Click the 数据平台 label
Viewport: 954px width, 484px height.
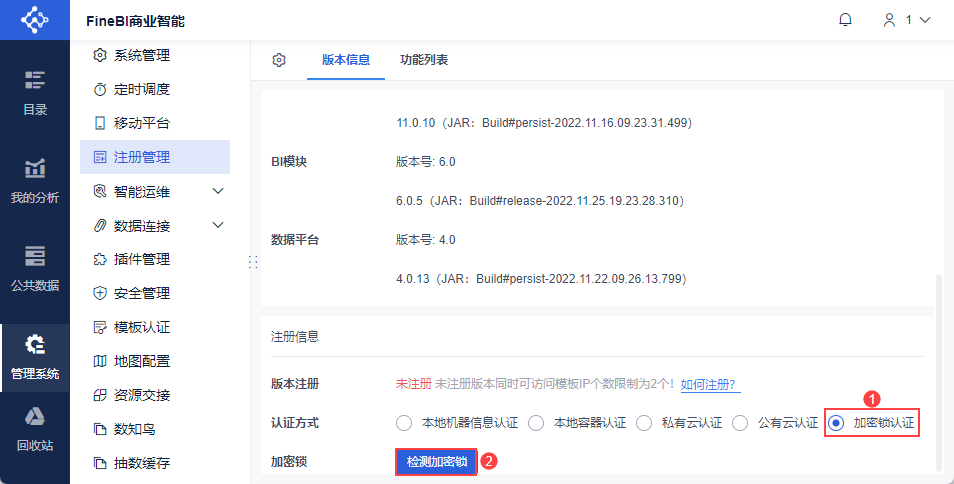click(x=295, y=240)
